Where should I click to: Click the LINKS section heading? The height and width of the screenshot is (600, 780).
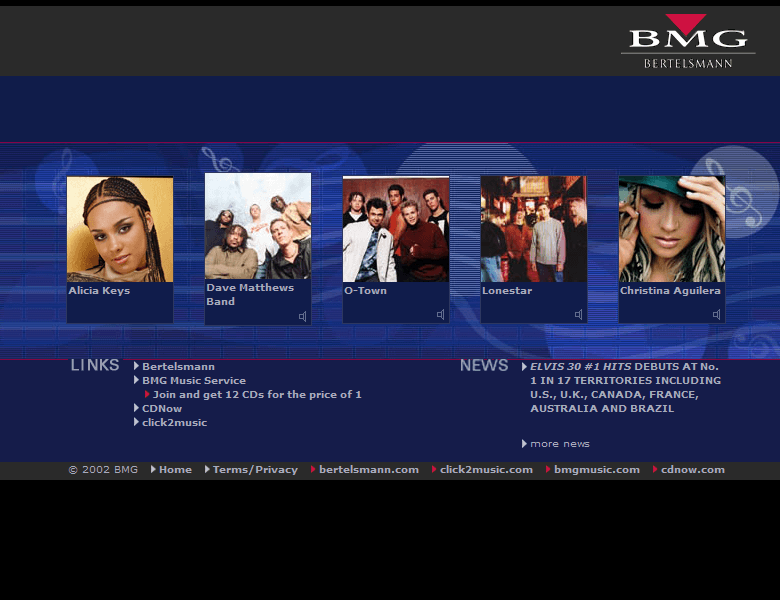[95, 365]
